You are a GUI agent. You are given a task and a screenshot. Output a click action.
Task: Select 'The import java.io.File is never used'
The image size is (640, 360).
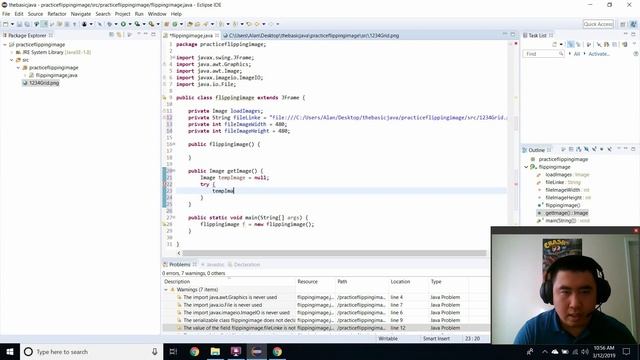[x=222, y=305]
